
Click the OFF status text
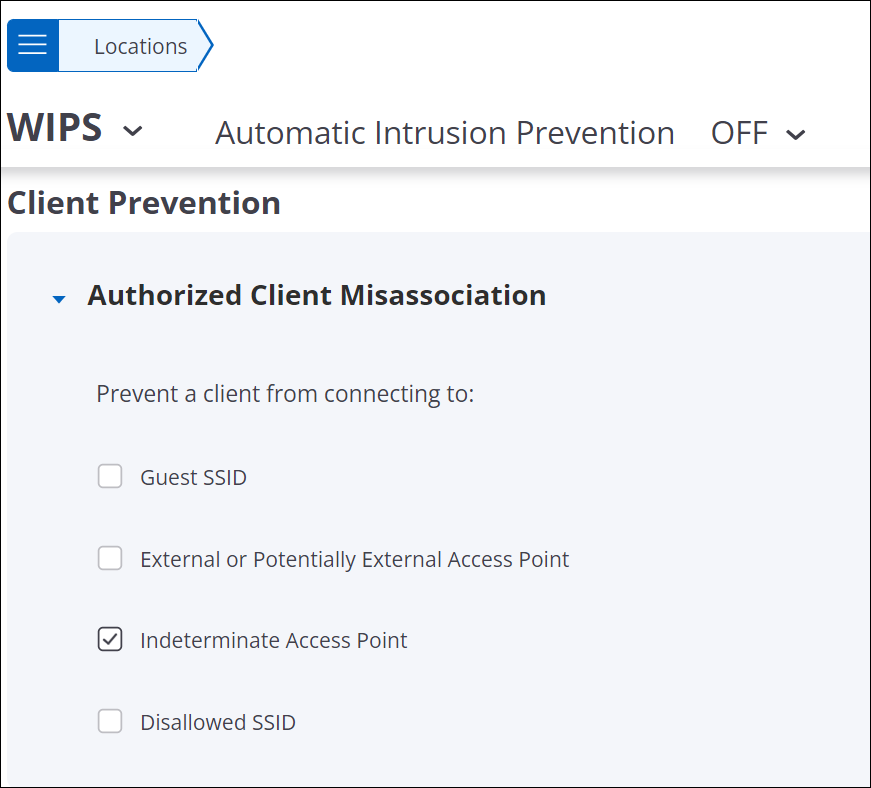tap(739, 133)
